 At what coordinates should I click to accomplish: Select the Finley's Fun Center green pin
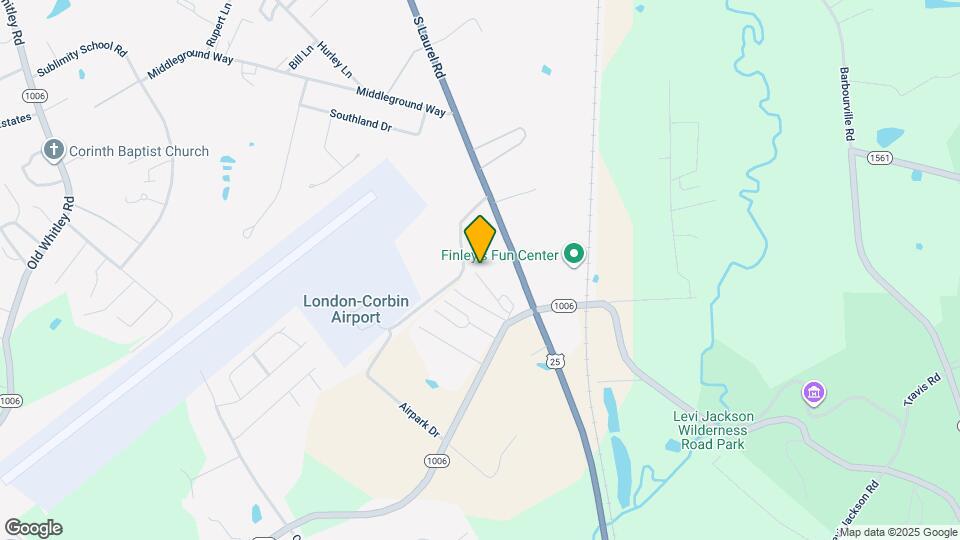coord(574,255)
